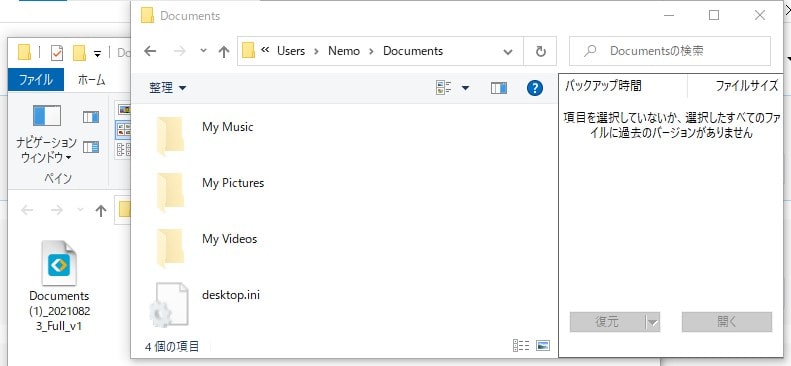791x366 pixels.
Task: Click the up arrow in Documents dialog
Action: pos(223,51)
